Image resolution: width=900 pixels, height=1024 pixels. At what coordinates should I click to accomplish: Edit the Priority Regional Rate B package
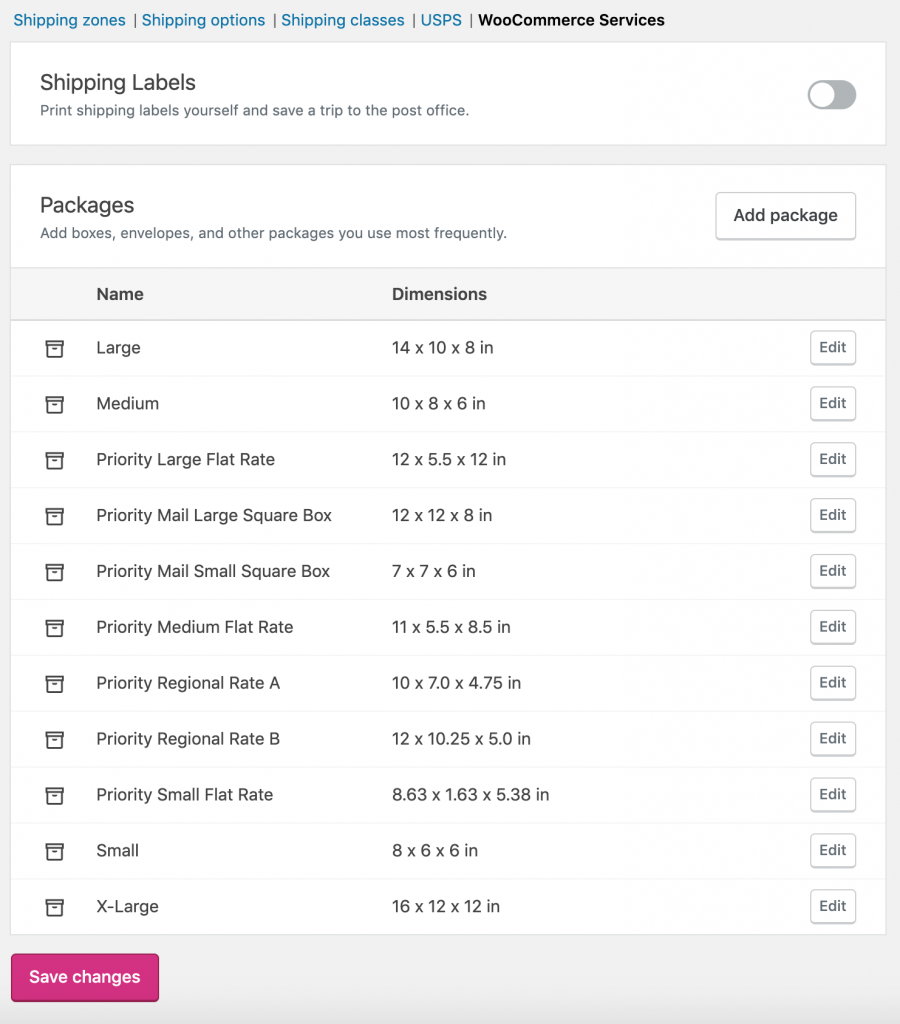coord(833,739)
